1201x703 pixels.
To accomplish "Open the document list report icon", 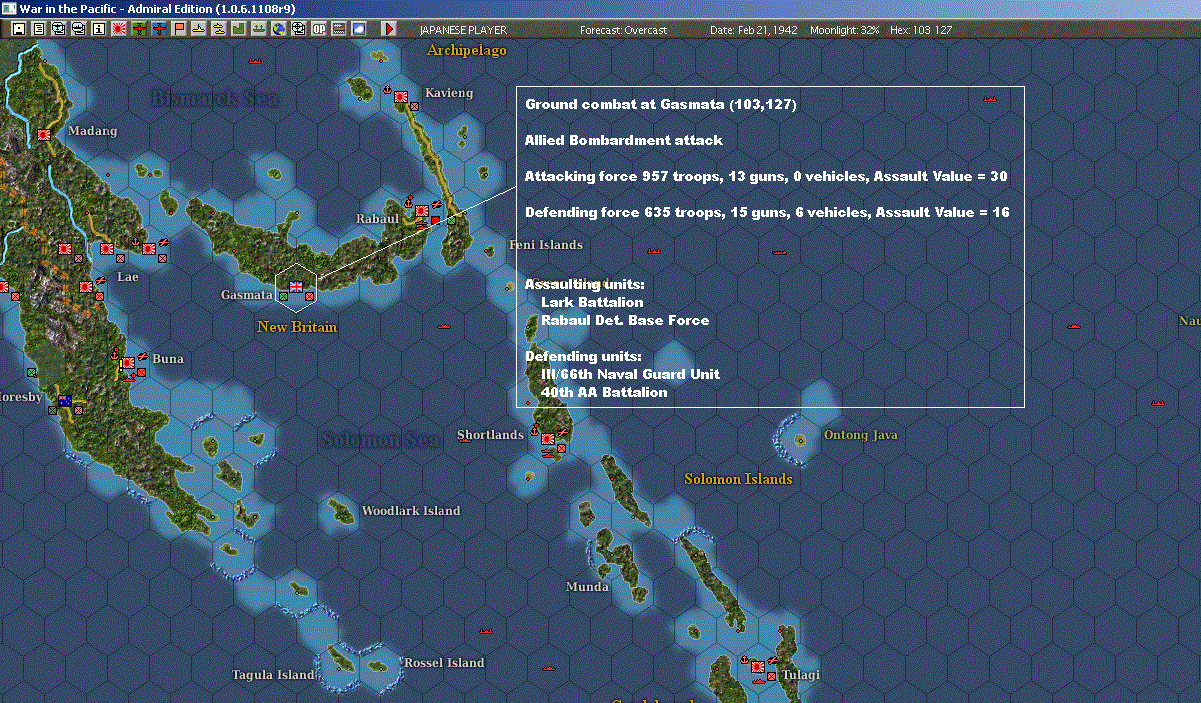I will click(x=38, y=29).
